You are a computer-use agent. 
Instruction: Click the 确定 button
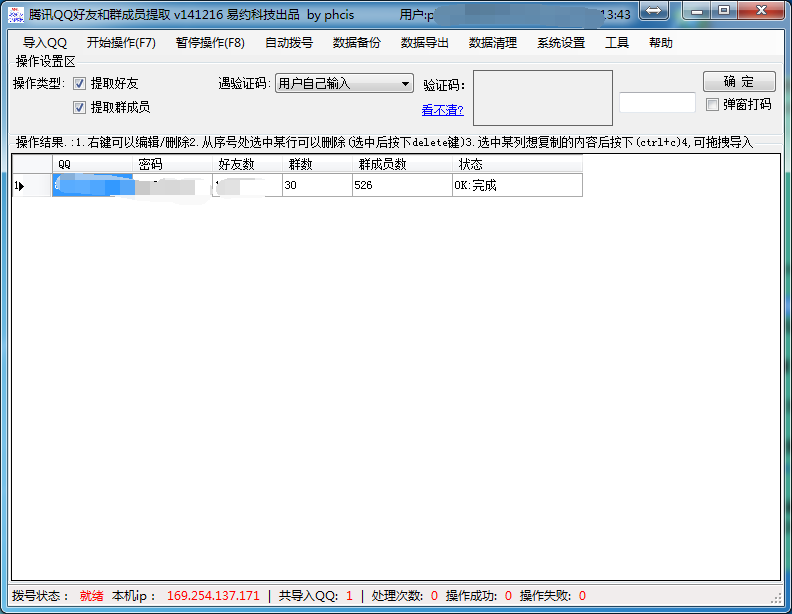tap(739, 81)
